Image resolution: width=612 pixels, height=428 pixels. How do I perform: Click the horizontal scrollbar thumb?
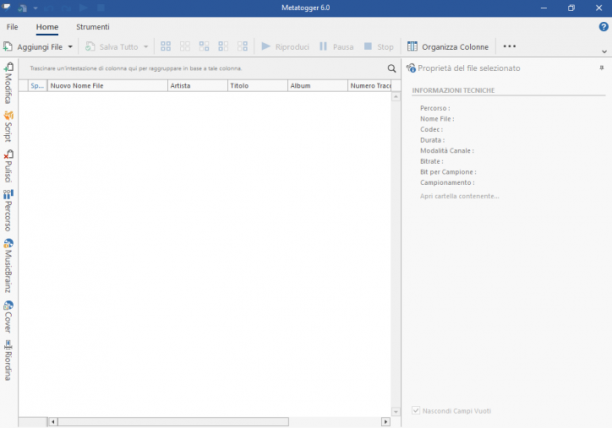pyautogui.click(x=173, y=422)
